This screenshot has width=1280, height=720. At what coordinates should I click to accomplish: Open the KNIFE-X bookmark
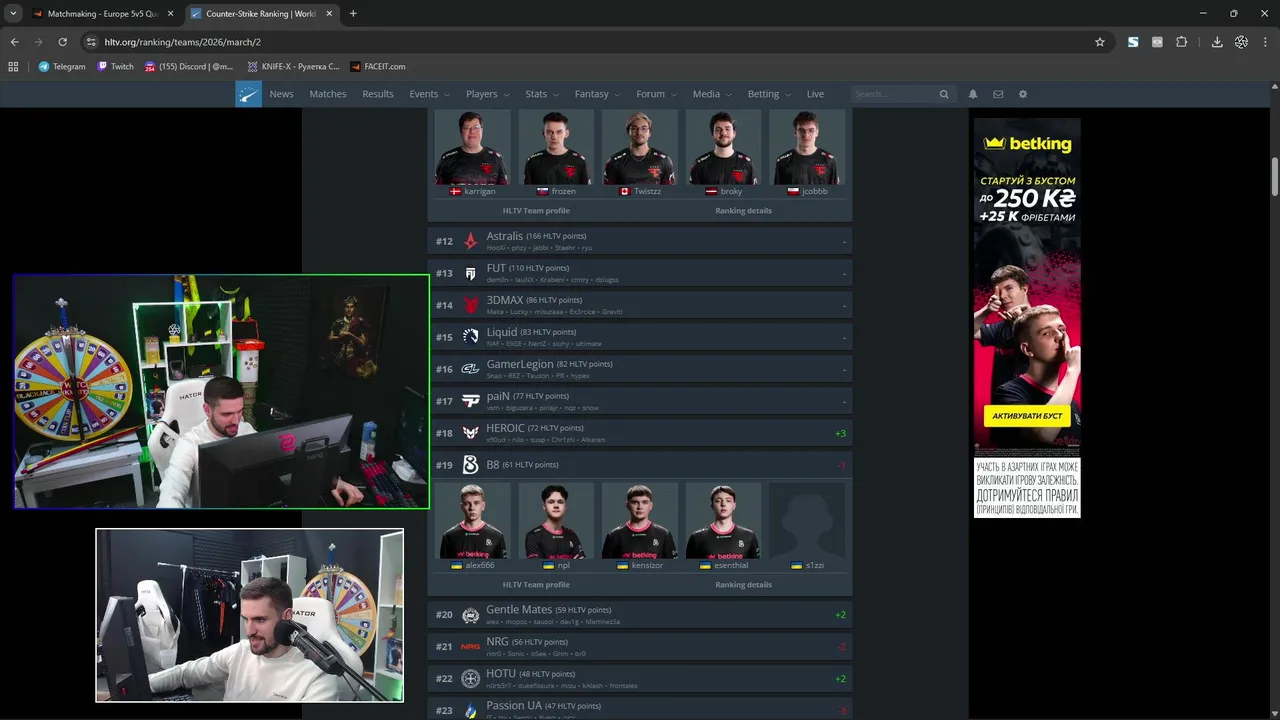tap(293, 66)
